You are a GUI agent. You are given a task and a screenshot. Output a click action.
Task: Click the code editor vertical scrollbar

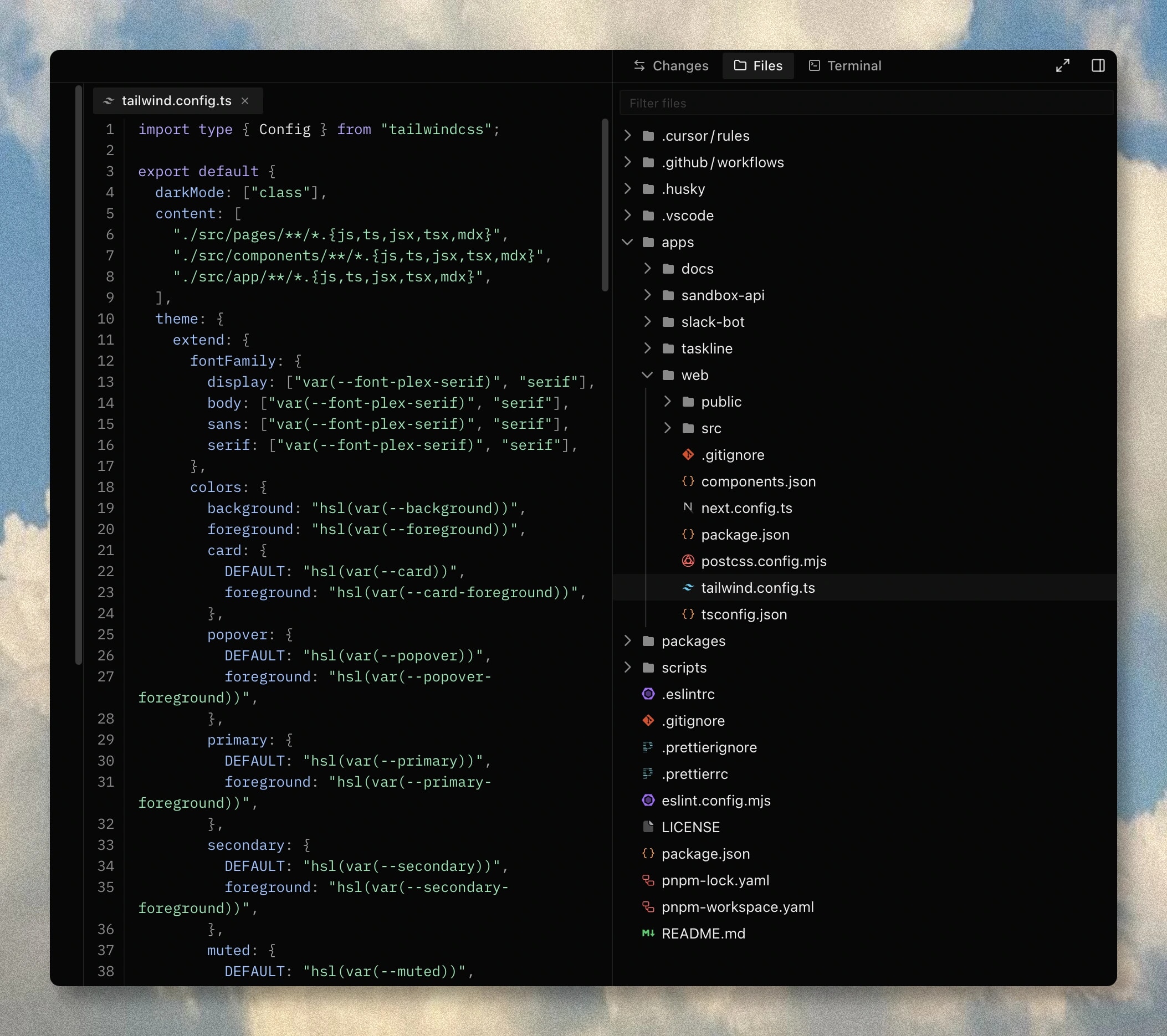[x=605, y=205]
